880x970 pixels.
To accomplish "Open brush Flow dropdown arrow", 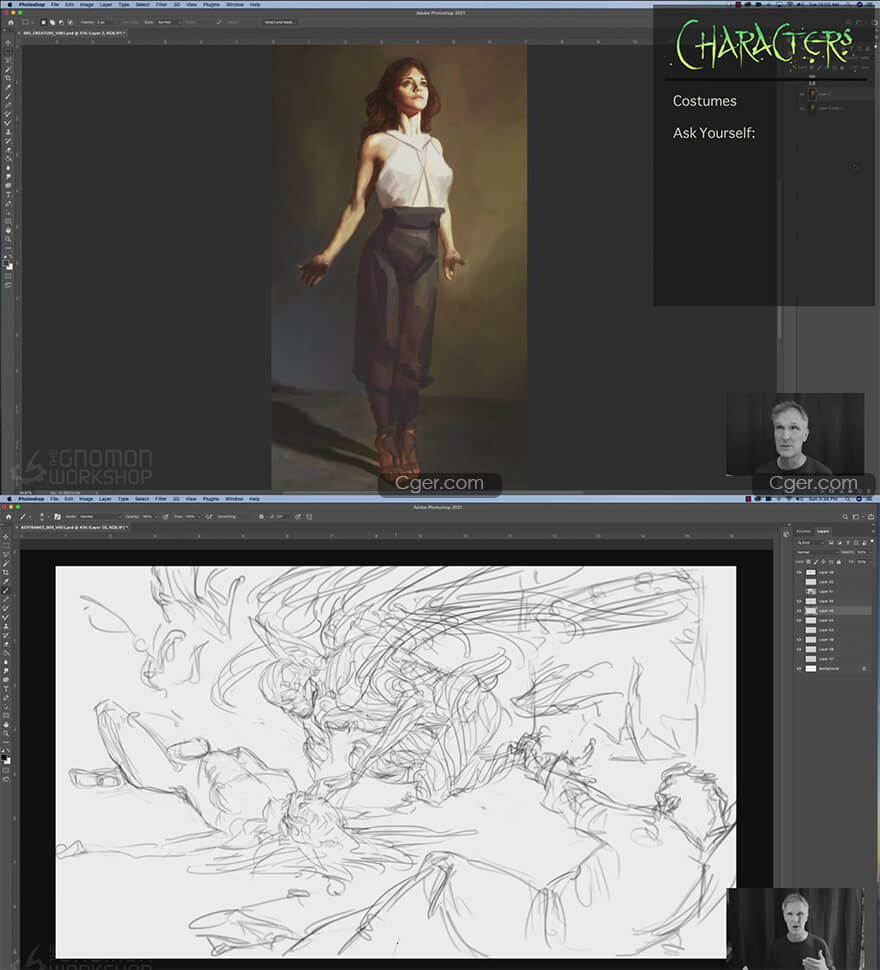I will (199, 517).
